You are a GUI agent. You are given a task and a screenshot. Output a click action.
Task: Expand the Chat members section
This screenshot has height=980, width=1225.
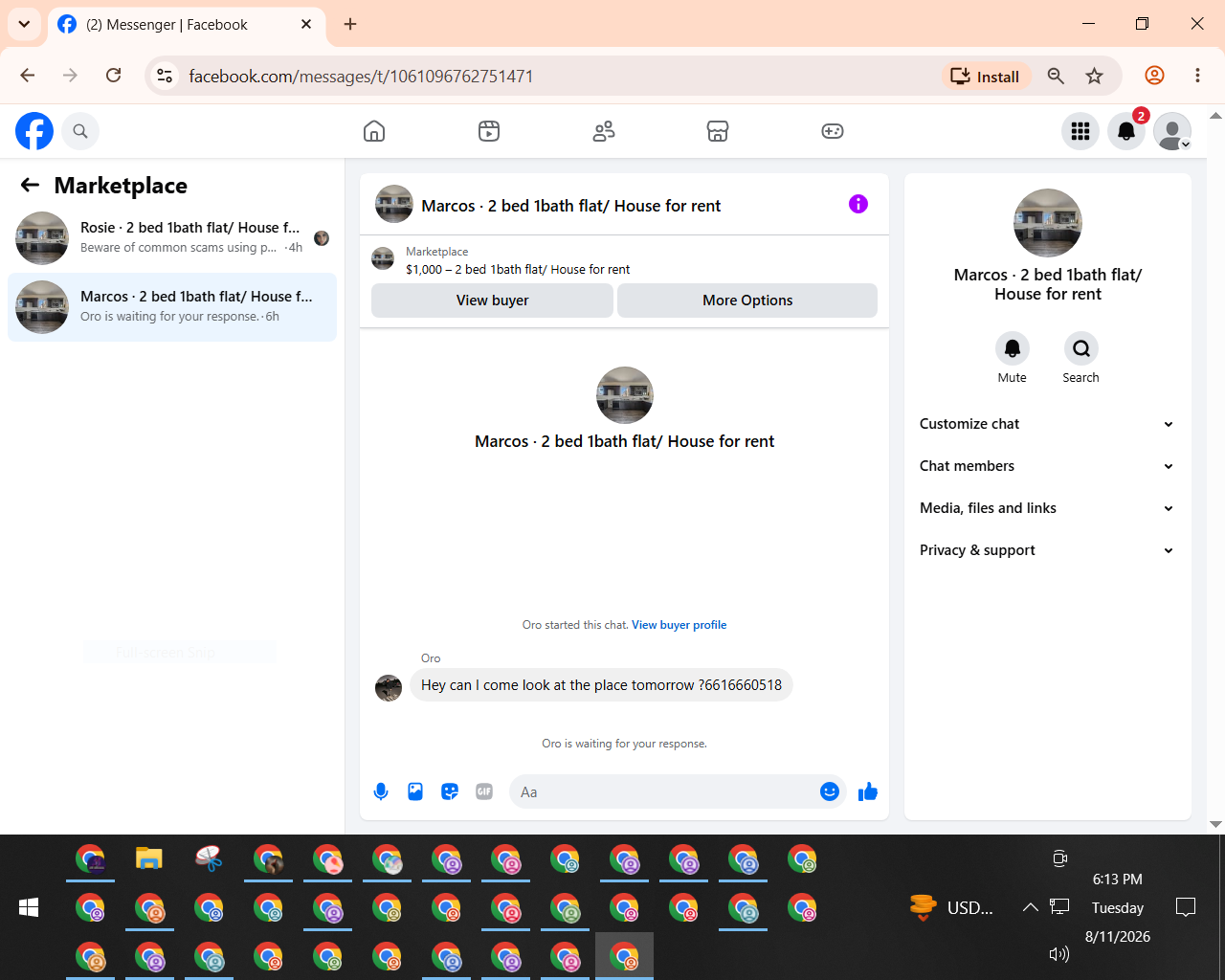(x=1047, y=466)
